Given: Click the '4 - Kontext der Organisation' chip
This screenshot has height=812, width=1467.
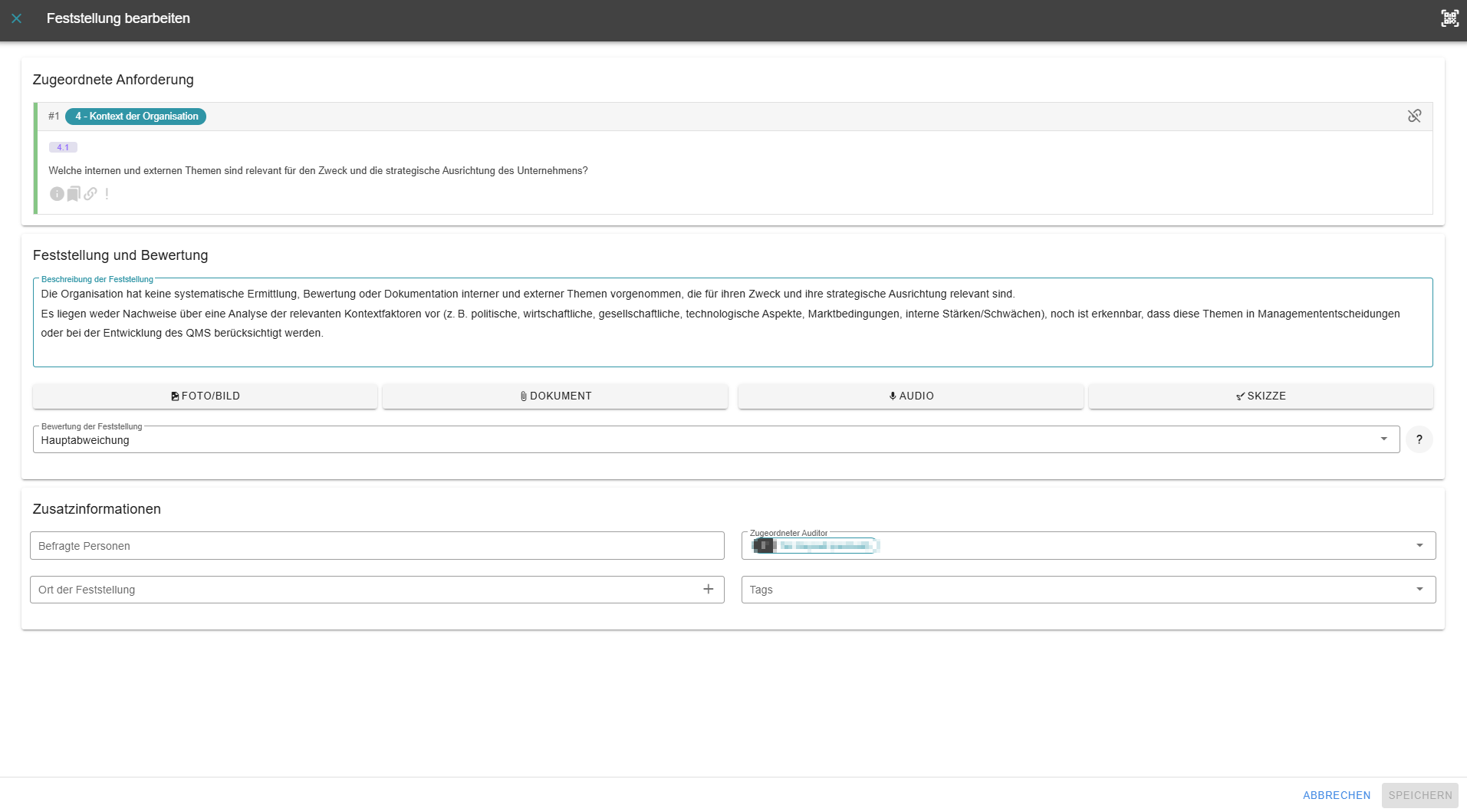Looking at the screenshot, I should click(x=136, y=117).
